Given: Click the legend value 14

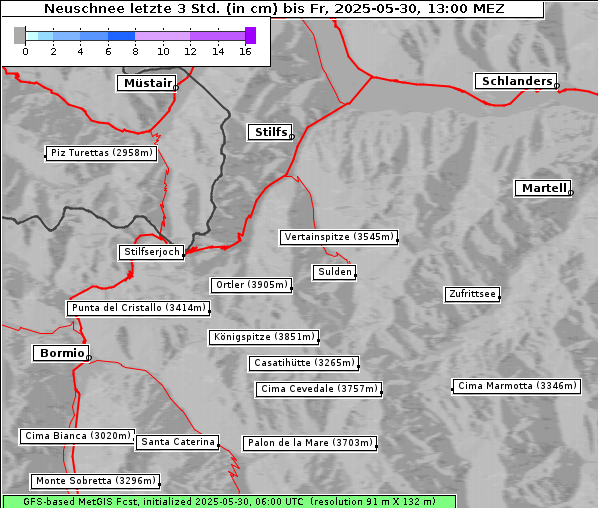Looking at the screenshot, I should click(x=218, y=51).
